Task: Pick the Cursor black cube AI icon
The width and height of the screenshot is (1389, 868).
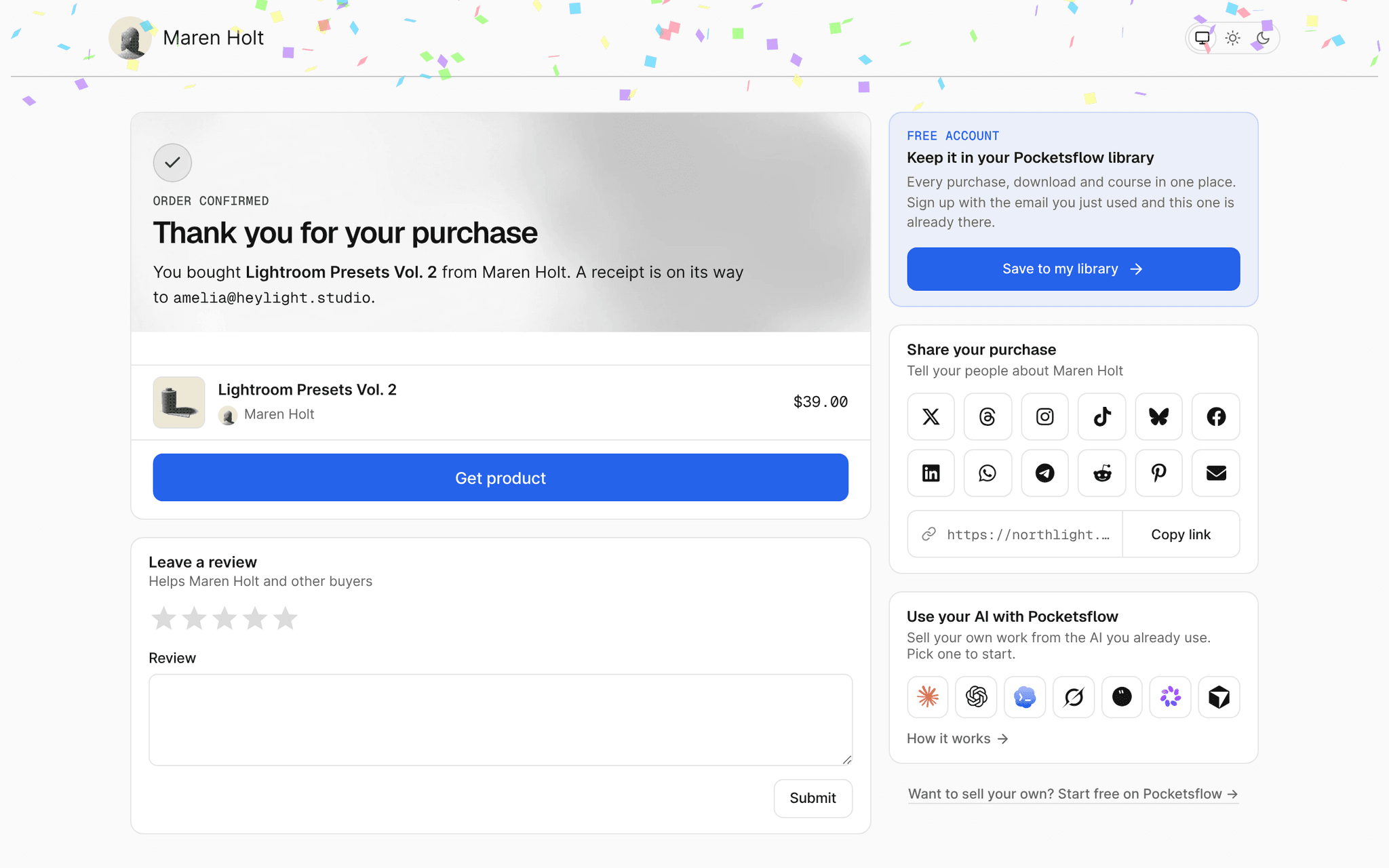Action: tap(1219, 696)
